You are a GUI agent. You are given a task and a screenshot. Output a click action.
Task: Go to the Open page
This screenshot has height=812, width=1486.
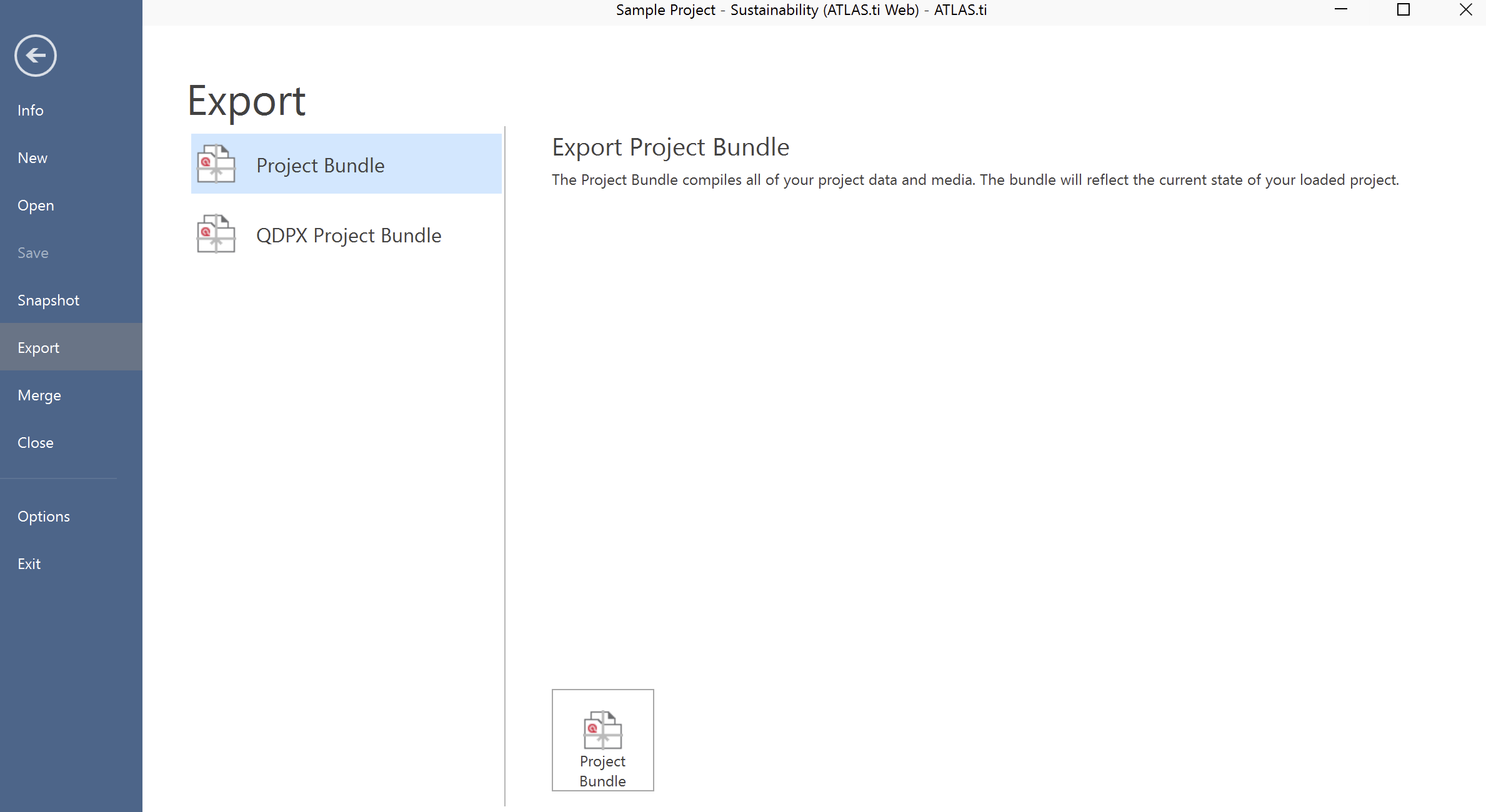[36, 205]
